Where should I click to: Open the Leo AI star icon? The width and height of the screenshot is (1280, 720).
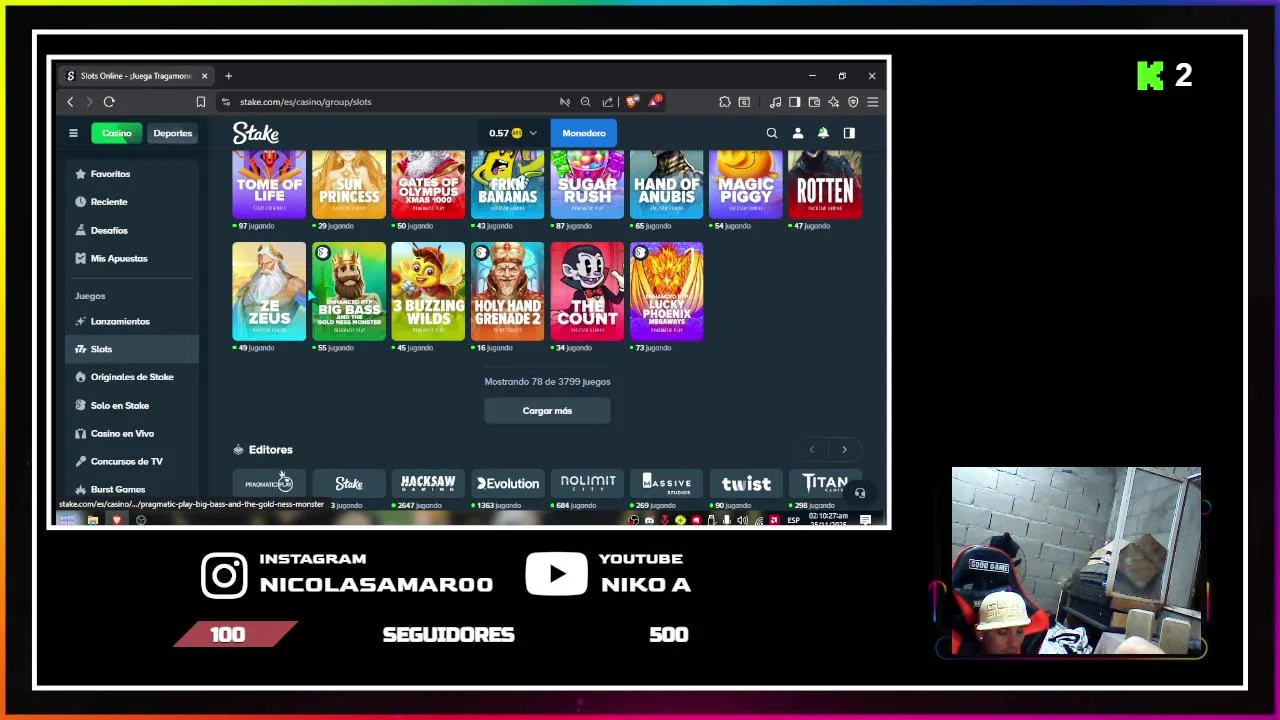[x=833, y=102]
